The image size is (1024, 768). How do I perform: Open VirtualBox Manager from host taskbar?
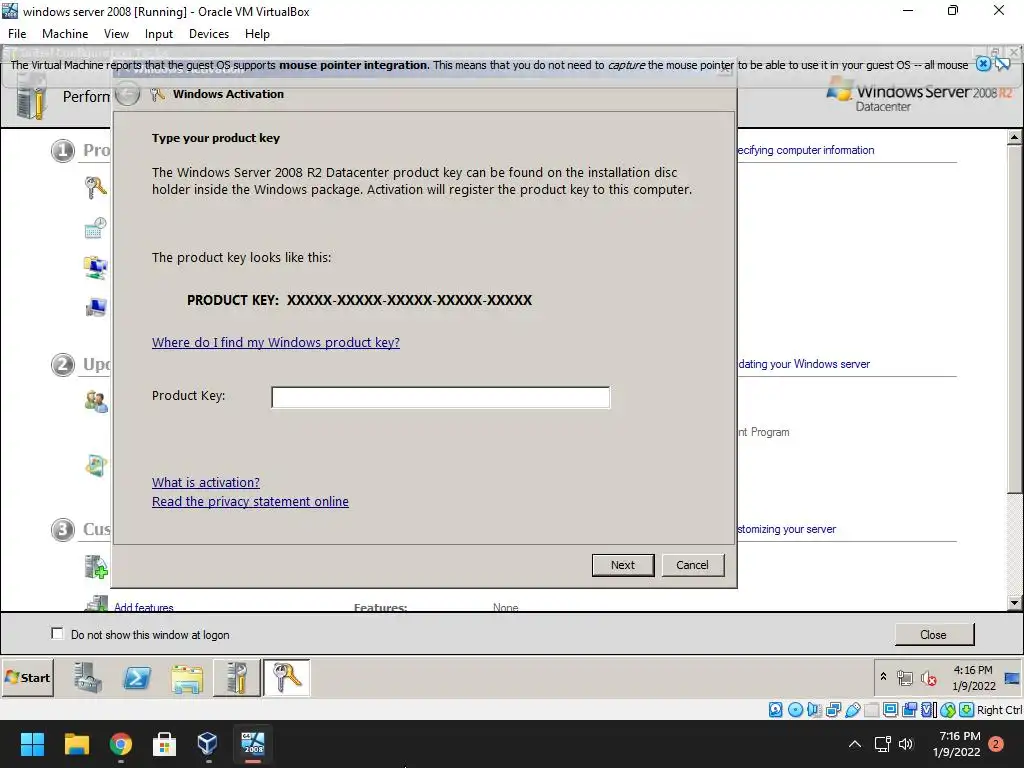coord(208,744)
